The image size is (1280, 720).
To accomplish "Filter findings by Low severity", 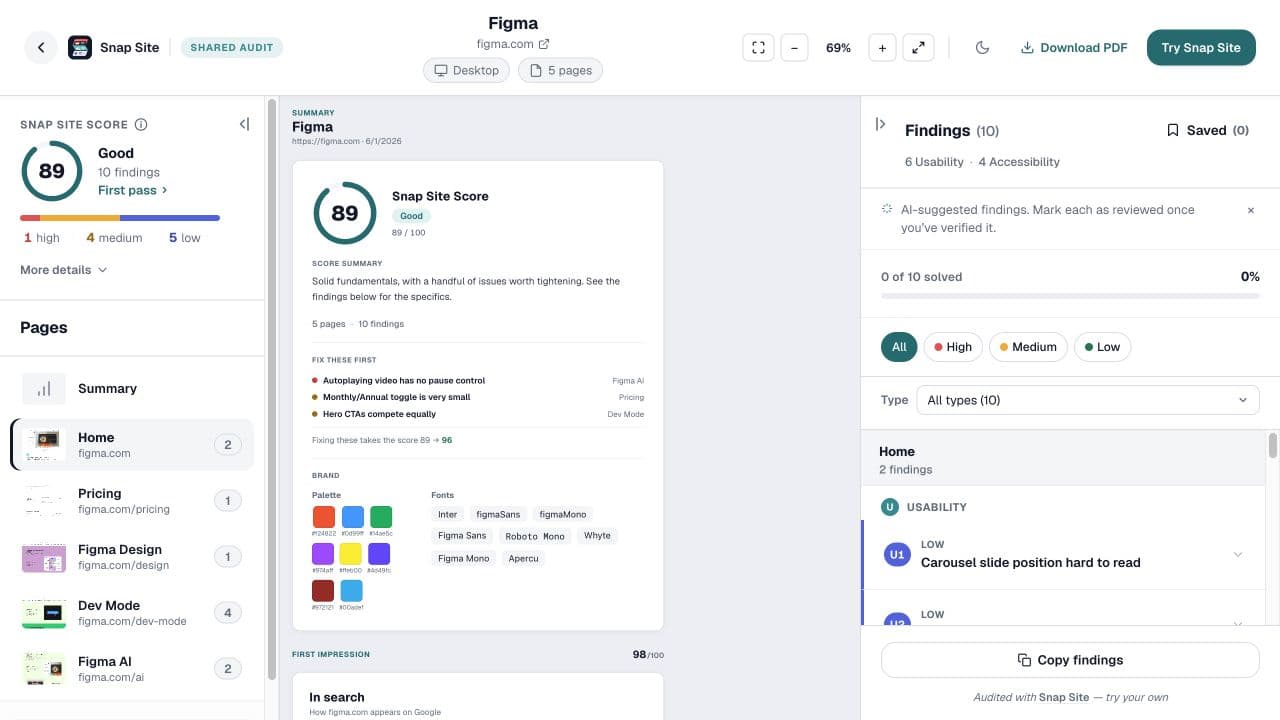I will [1102, 347].
